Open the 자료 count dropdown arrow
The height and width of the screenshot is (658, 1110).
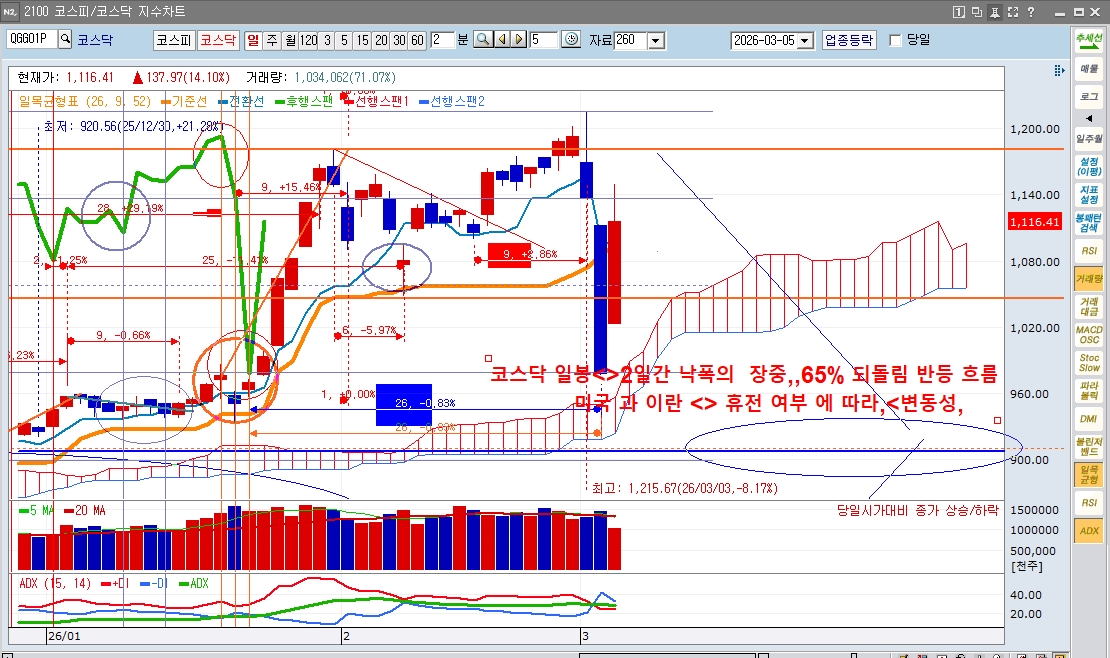656,40
